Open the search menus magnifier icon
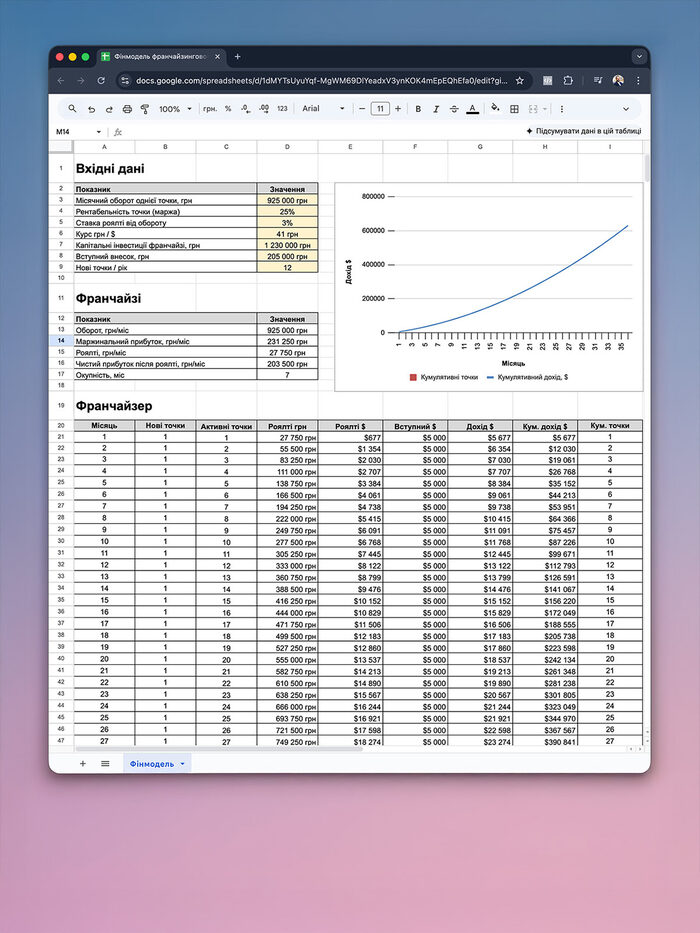This screenshot has width=700, height=933. pyautogui.click(x=72, y=109)
